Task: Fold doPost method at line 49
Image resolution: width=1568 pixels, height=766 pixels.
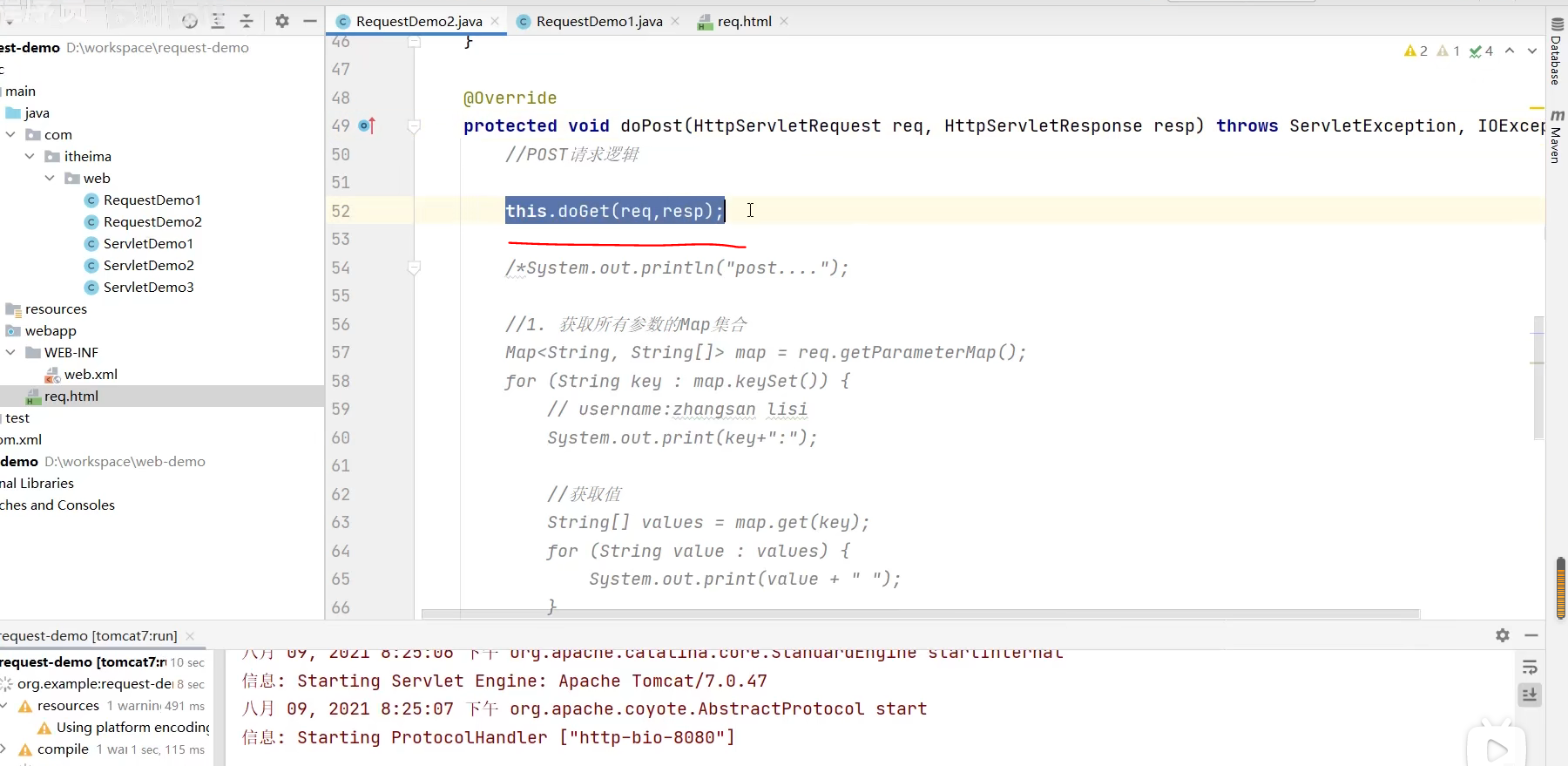Action: coord(415,126)
